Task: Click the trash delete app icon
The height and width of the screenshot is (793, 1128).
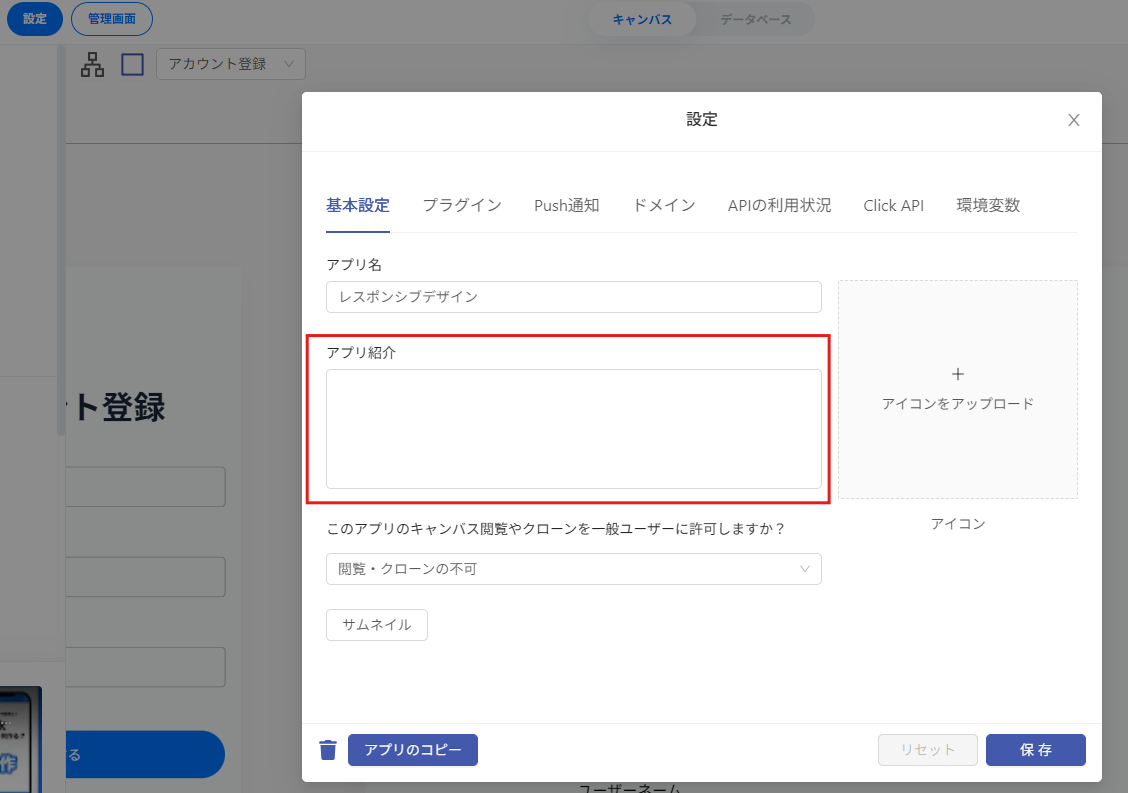Action: tap(328, 750)
